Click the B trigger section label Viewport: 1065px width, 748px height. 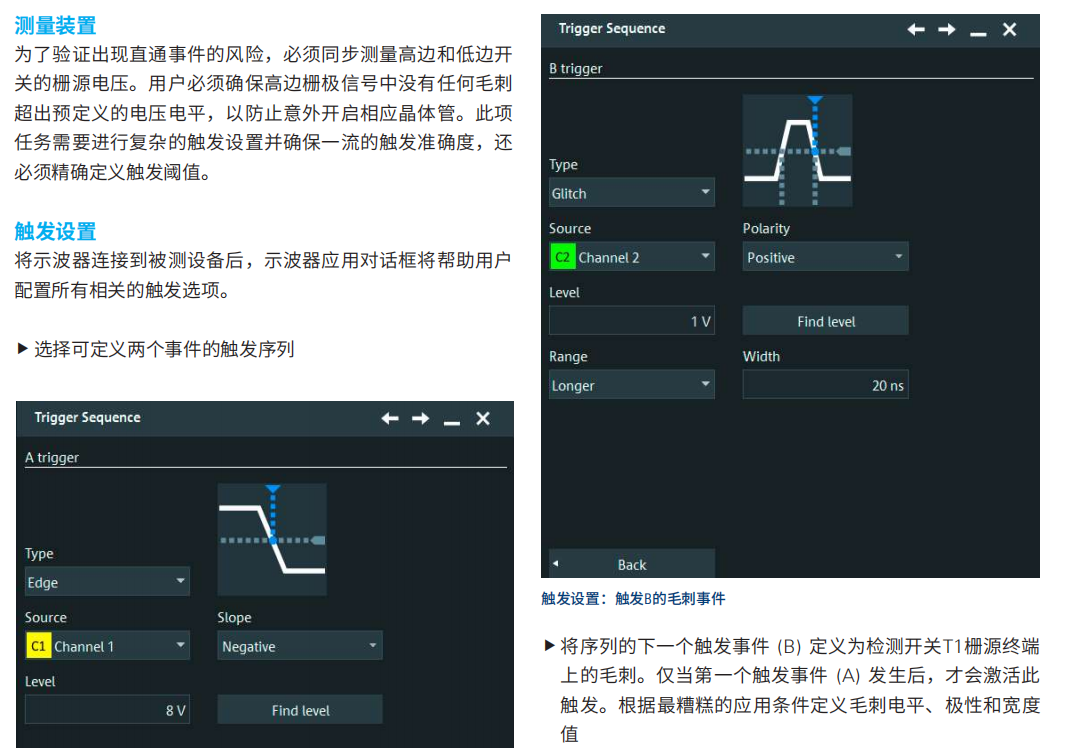pyautogui.click(x=575, y=69)
